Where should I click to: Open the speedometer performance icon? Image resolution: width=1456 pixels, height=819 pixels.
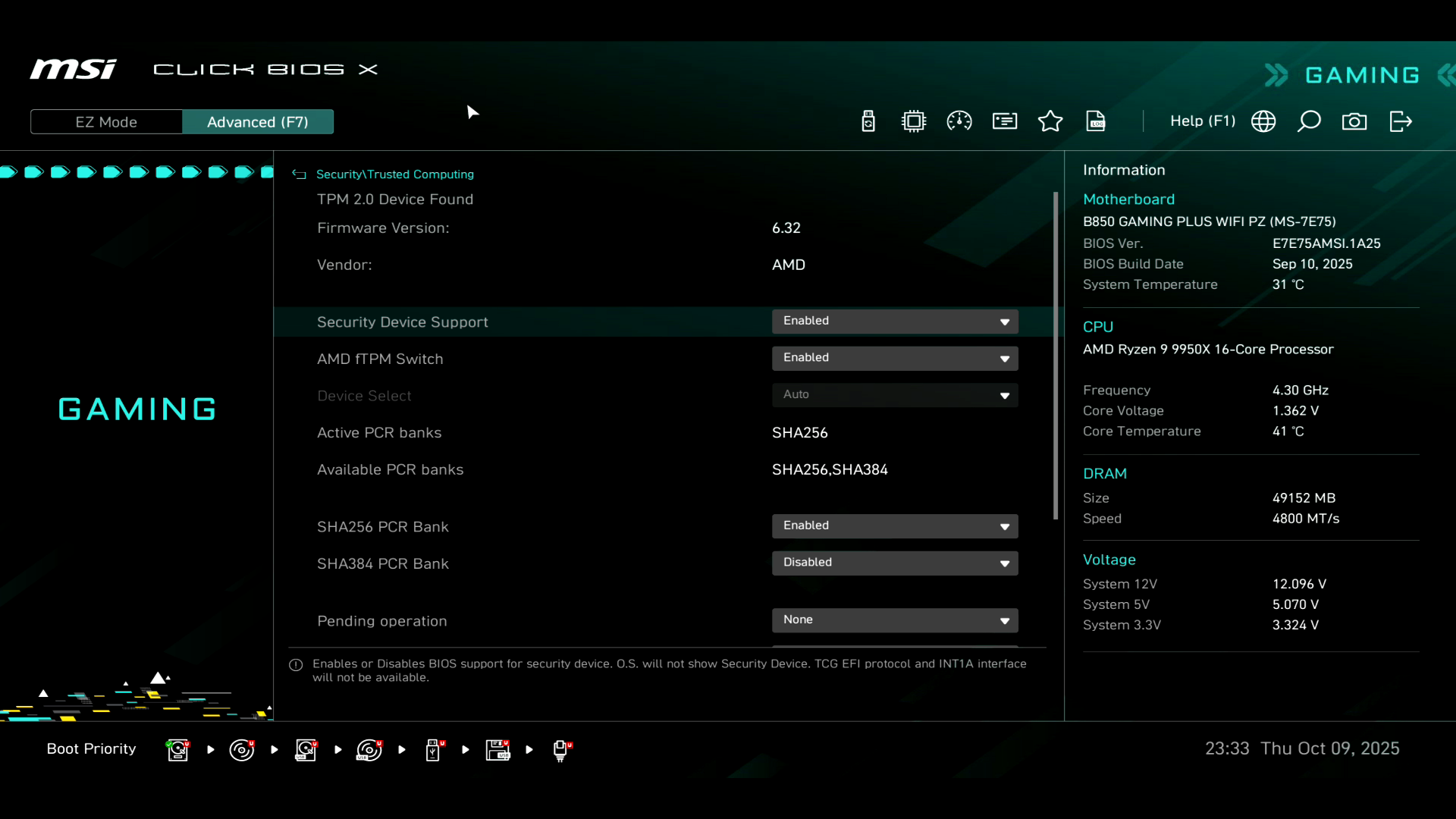click(959, 121)
